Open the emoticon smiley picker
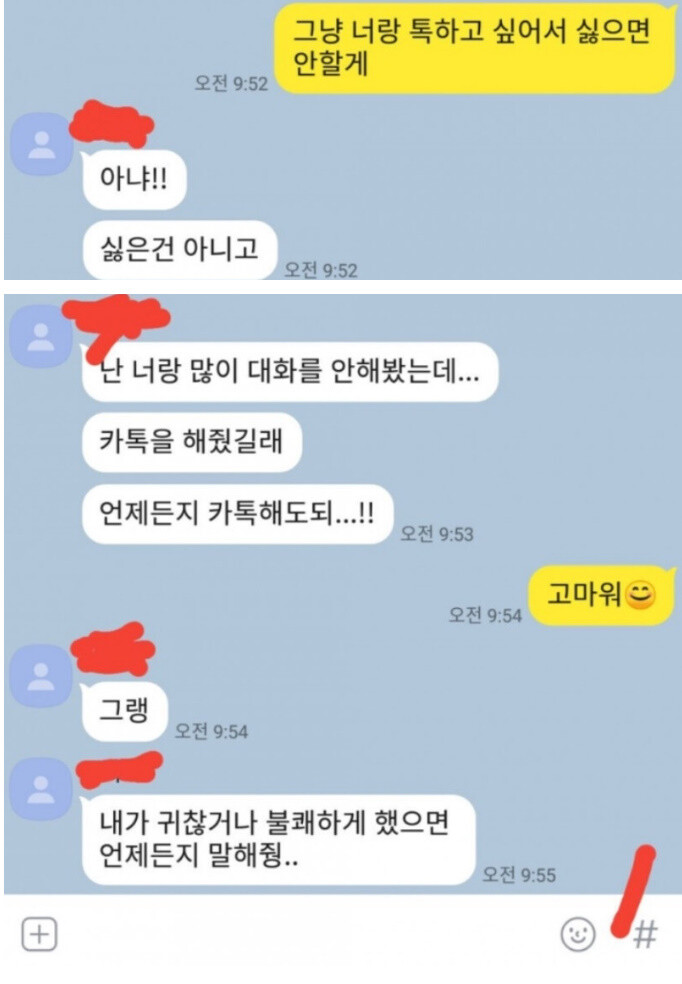Viewport: 682px width, 984px height. coord(577,934)
